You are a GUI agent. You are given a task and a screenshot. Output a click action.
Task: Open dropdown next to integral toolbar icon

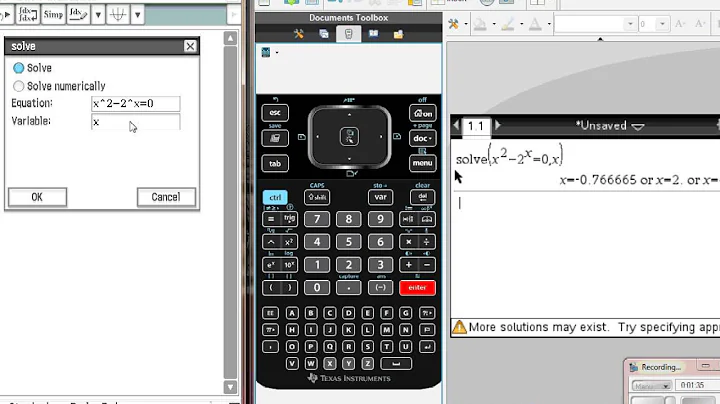click(x=98, y=14)
